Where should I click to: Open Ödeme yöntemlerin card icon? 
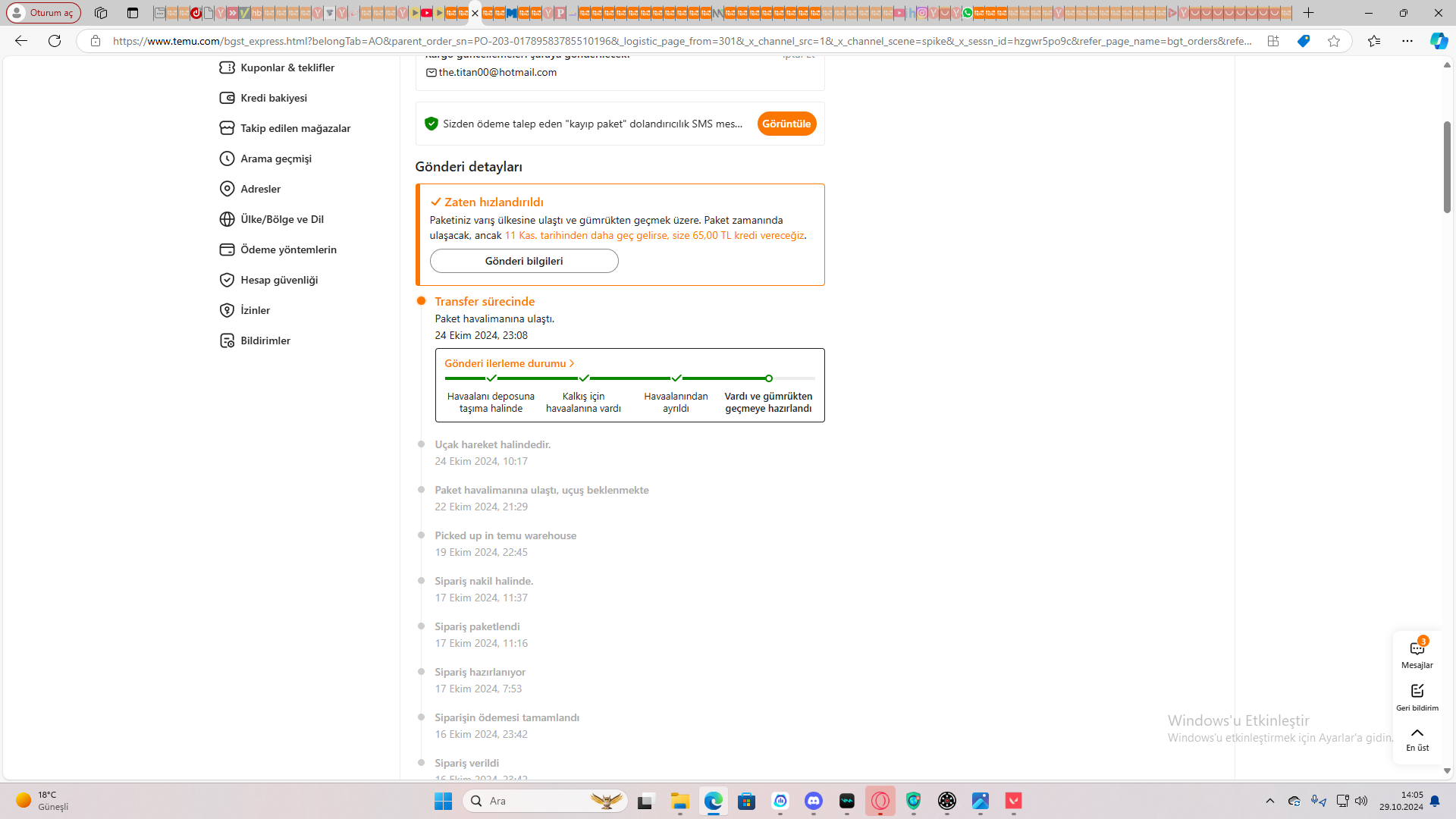[227, 249]
